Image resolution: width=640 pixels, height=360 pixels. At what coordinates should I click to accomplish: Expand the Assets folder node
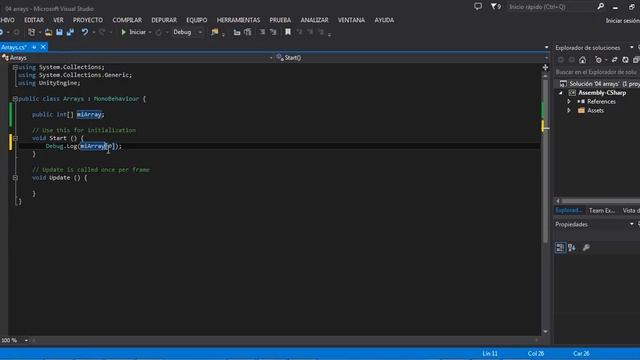569,111
